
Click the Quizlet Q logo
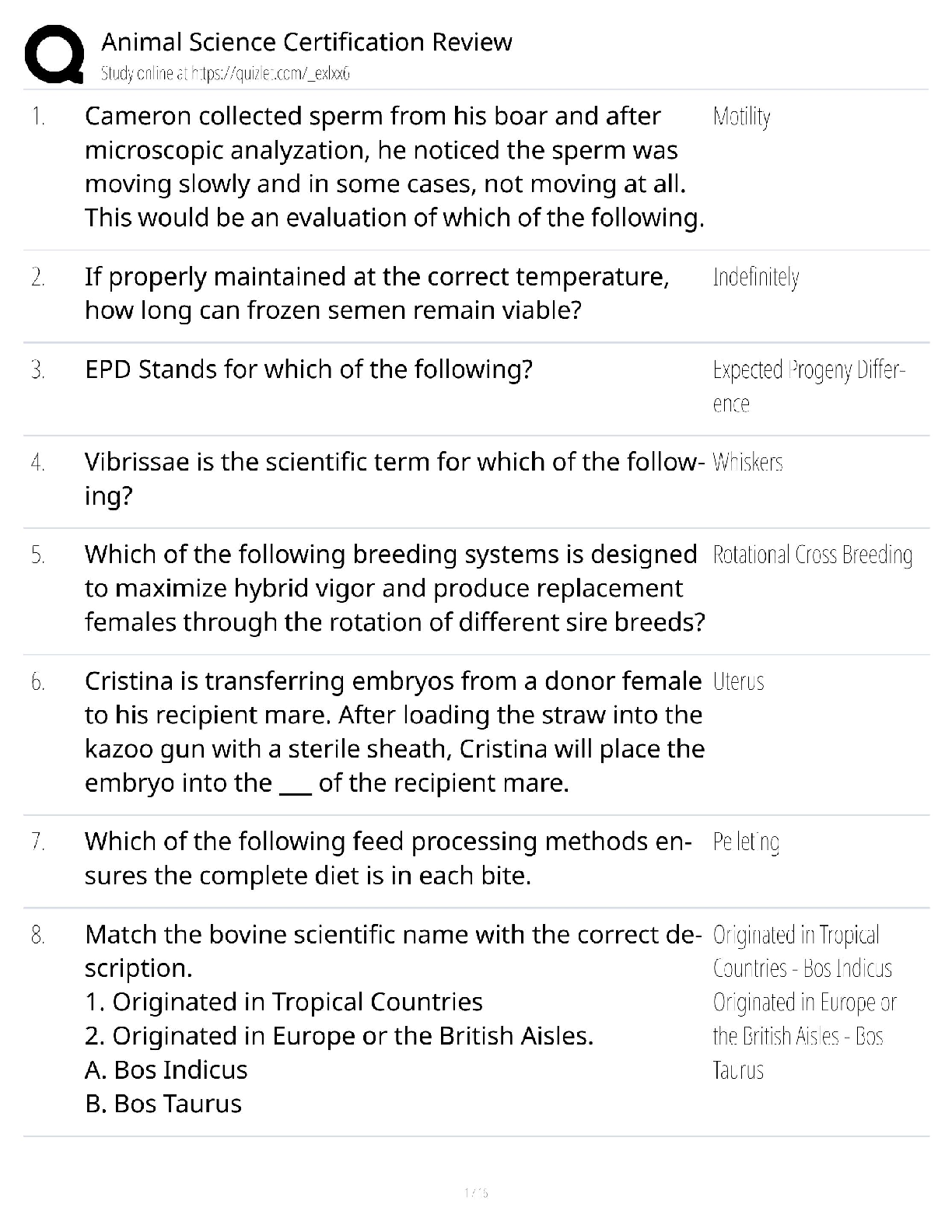tap(54, 53)
